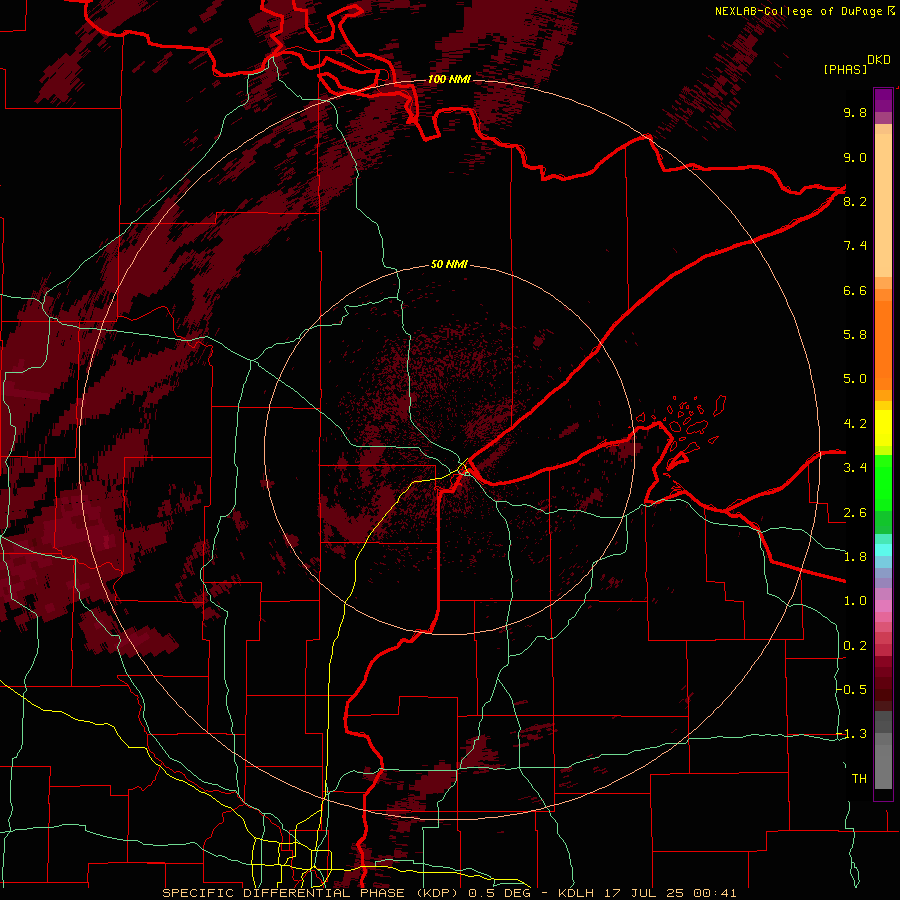Viewport: 900px width, 900px height.
Task: Click the -0.5 value on the color scale
Action: click(x=852, y=690)
